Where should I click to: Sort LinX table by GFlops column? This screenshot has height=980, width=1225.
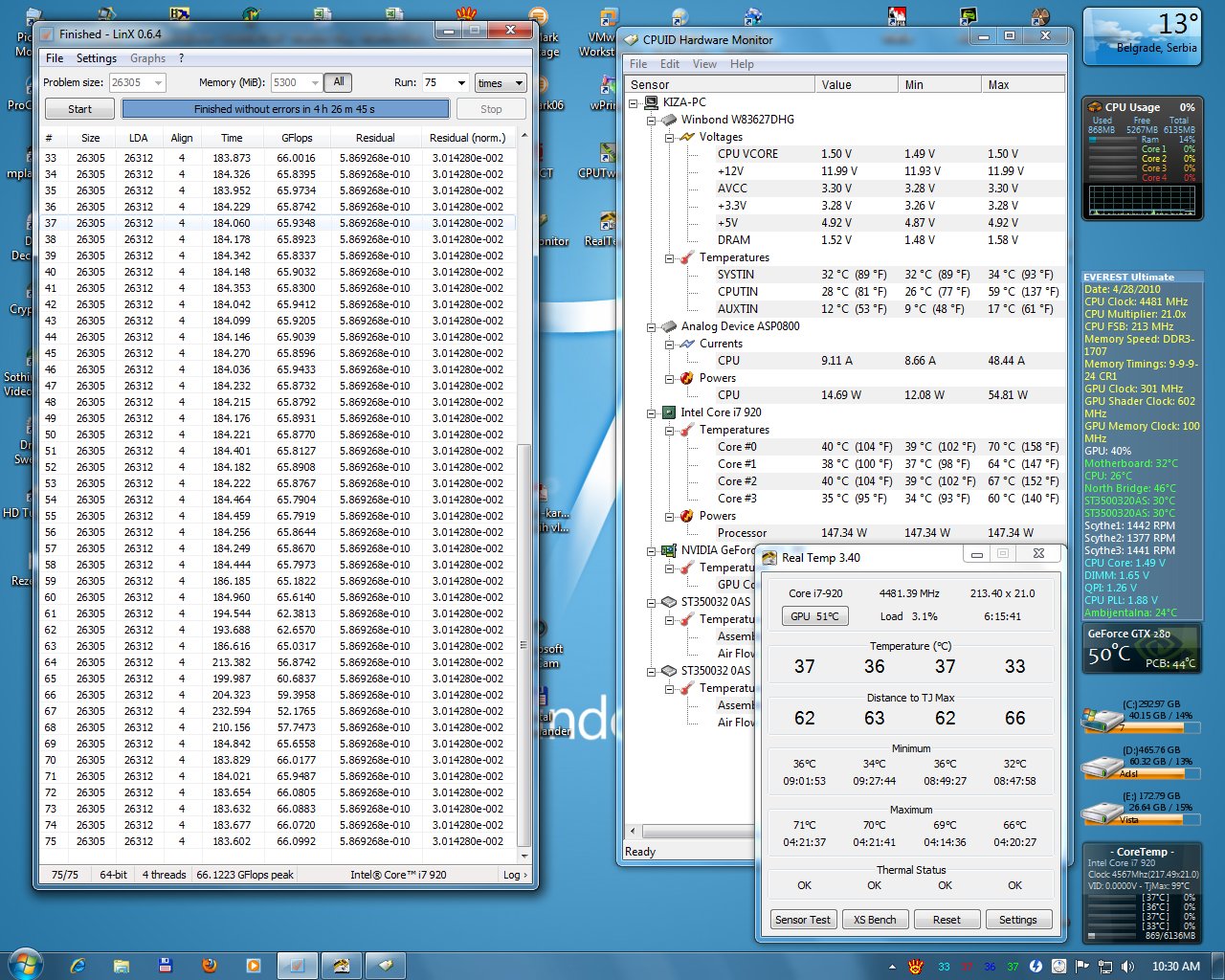tap(297, 138)
